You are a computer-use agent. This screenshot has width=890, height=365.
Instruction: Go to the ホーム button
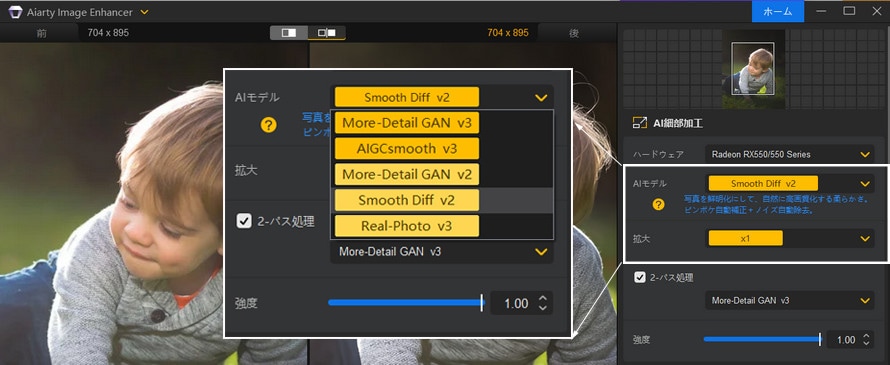click(778, 12)
